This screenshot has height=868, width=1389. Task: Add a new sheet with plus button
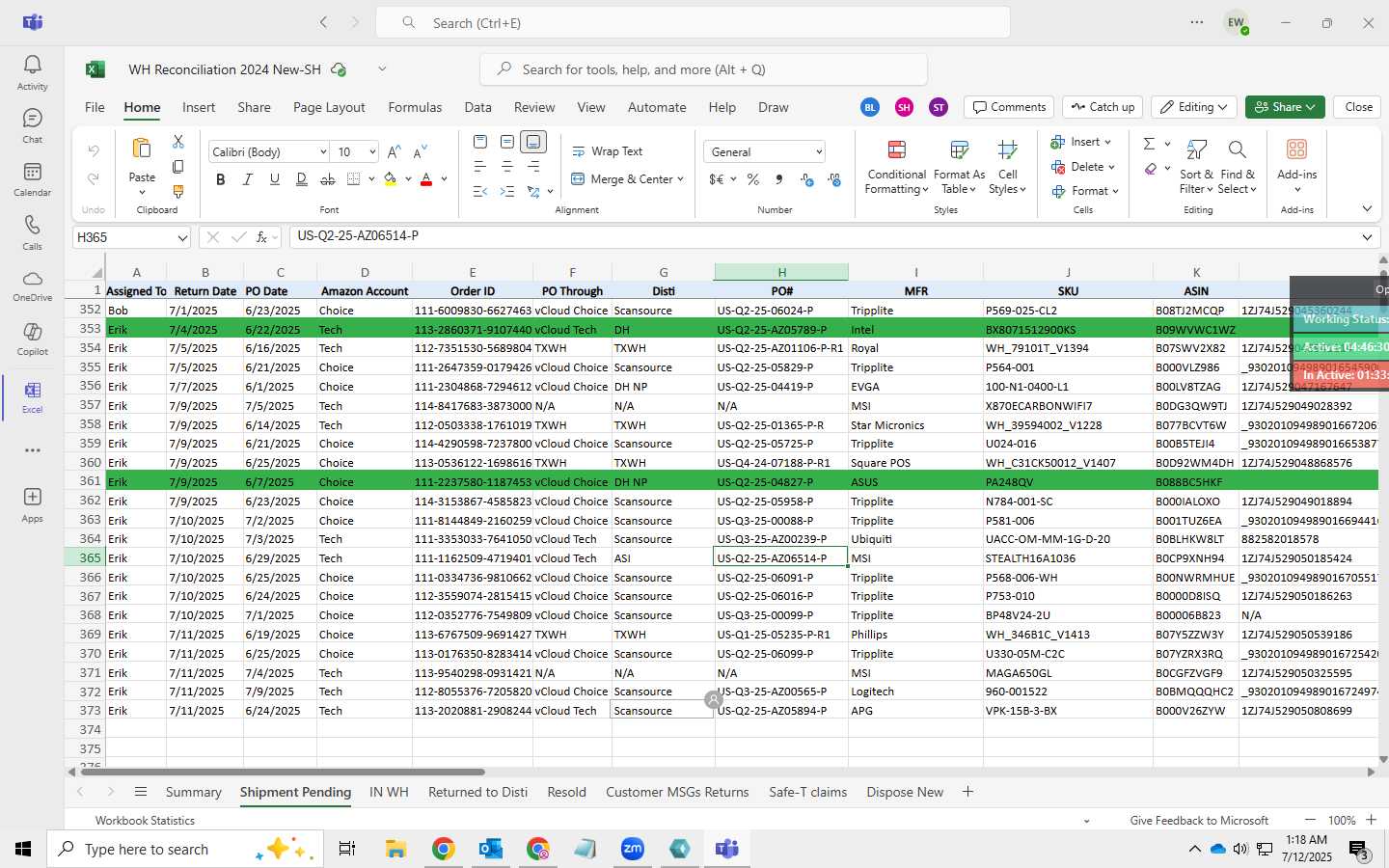click(x=967, y=792)
